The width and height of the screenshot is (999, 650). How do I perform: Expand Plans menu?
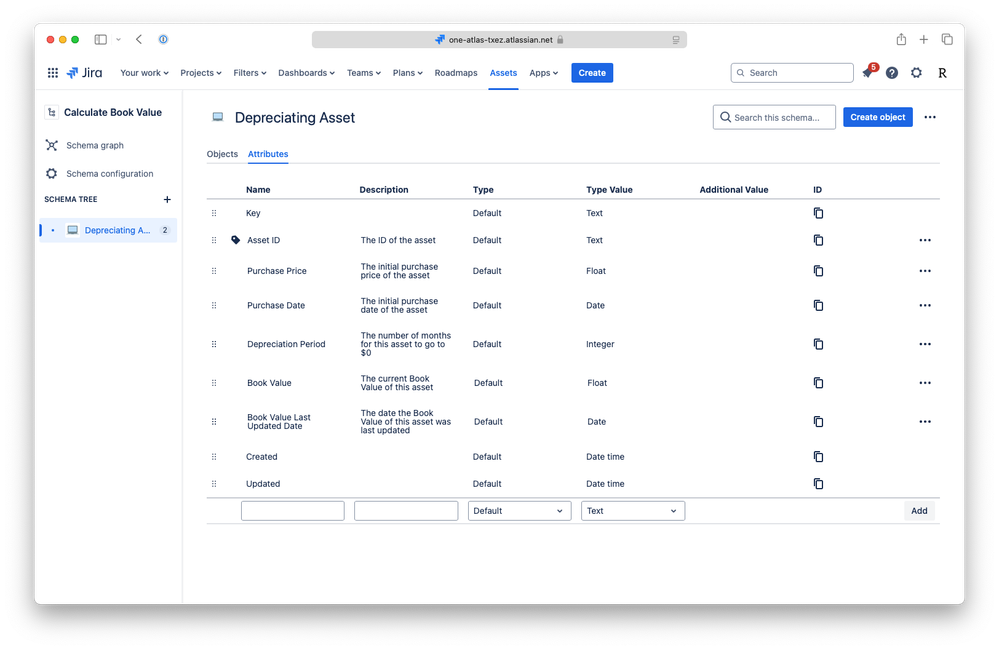[x=408, y=73]
